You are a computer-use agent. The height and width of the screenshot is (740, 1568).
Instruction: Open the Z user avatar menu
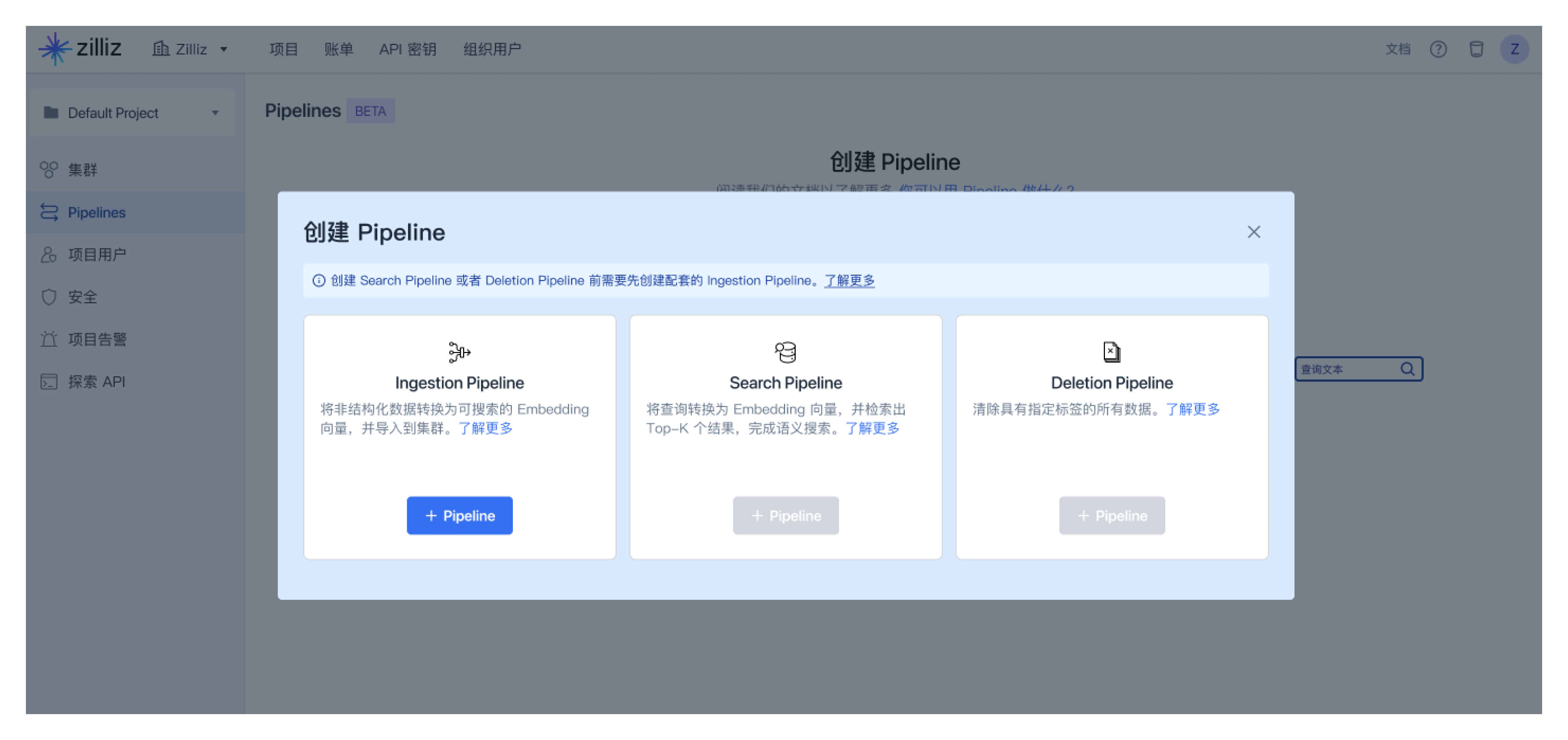(1514, 49)
